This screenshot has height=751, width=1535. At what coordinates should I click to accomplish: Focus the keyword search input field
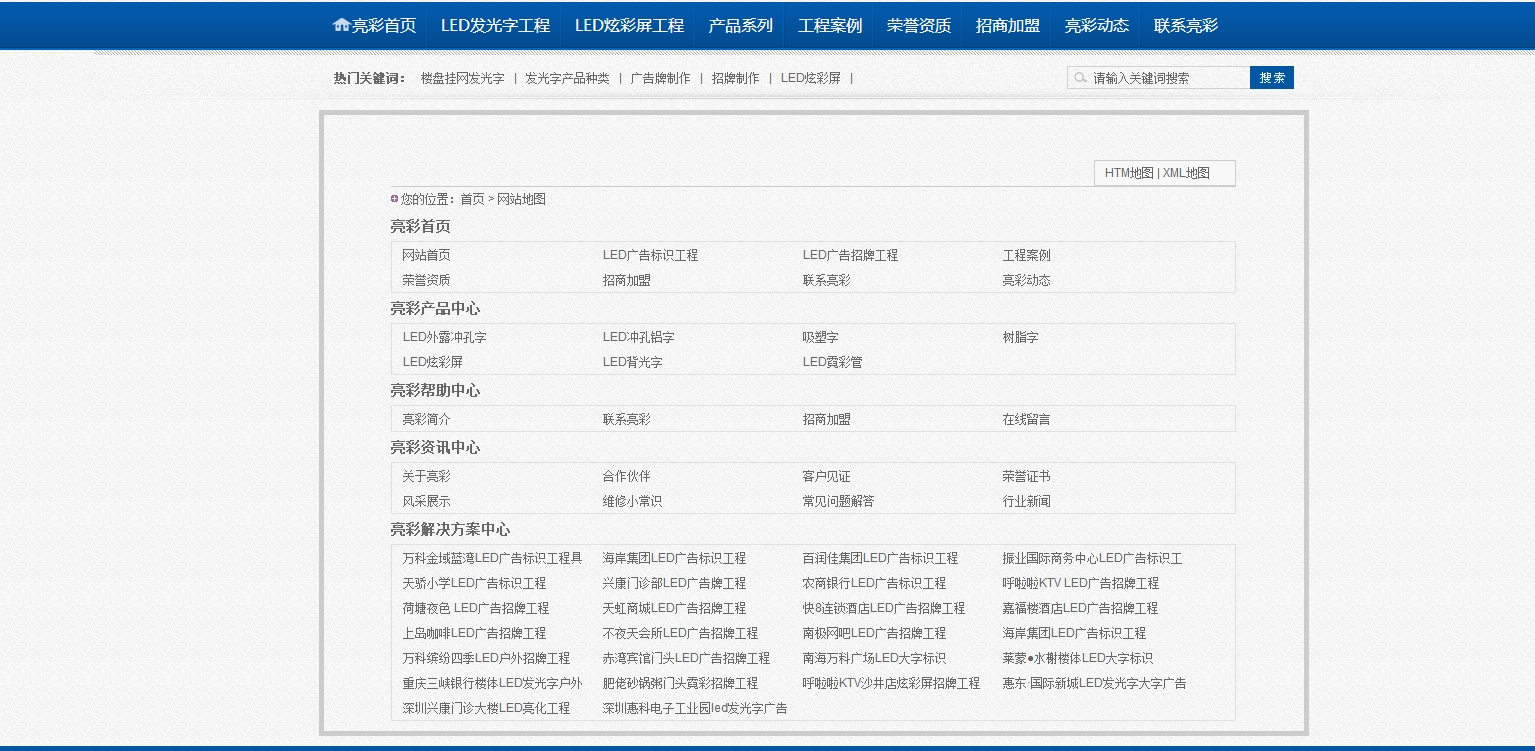[1167, 78]
